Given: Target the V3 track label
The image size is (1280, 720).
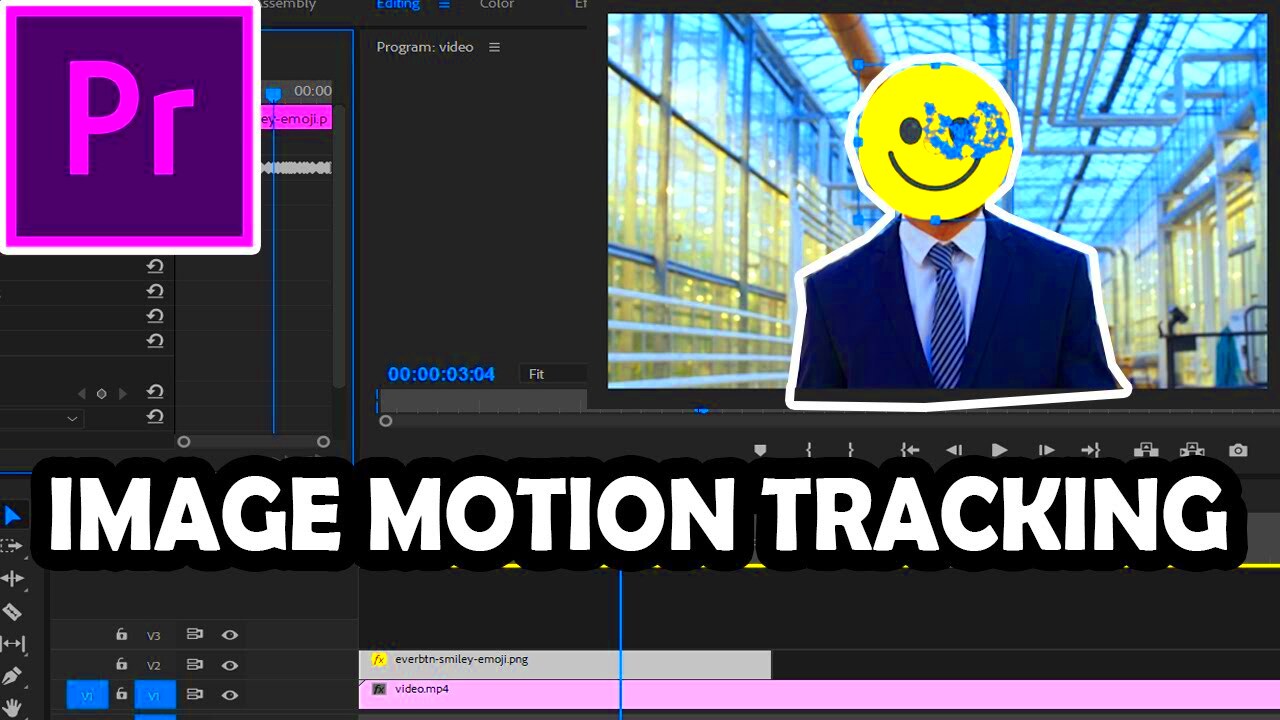Looking at the screenshot, I should (x=154, y=635).
